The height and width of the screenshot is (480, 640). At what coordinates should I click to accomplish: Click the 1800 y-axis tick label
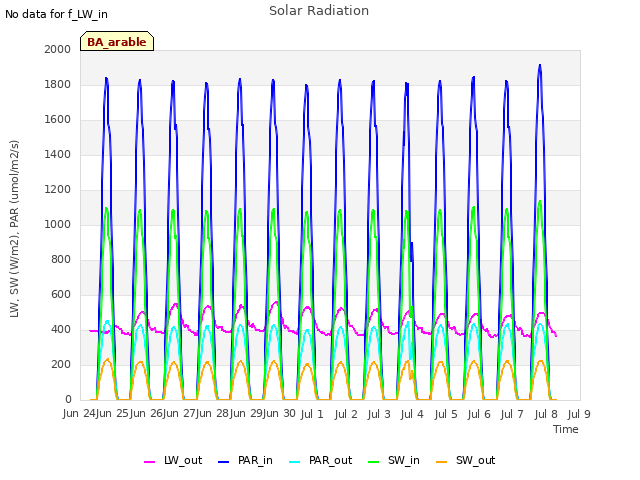58,84
